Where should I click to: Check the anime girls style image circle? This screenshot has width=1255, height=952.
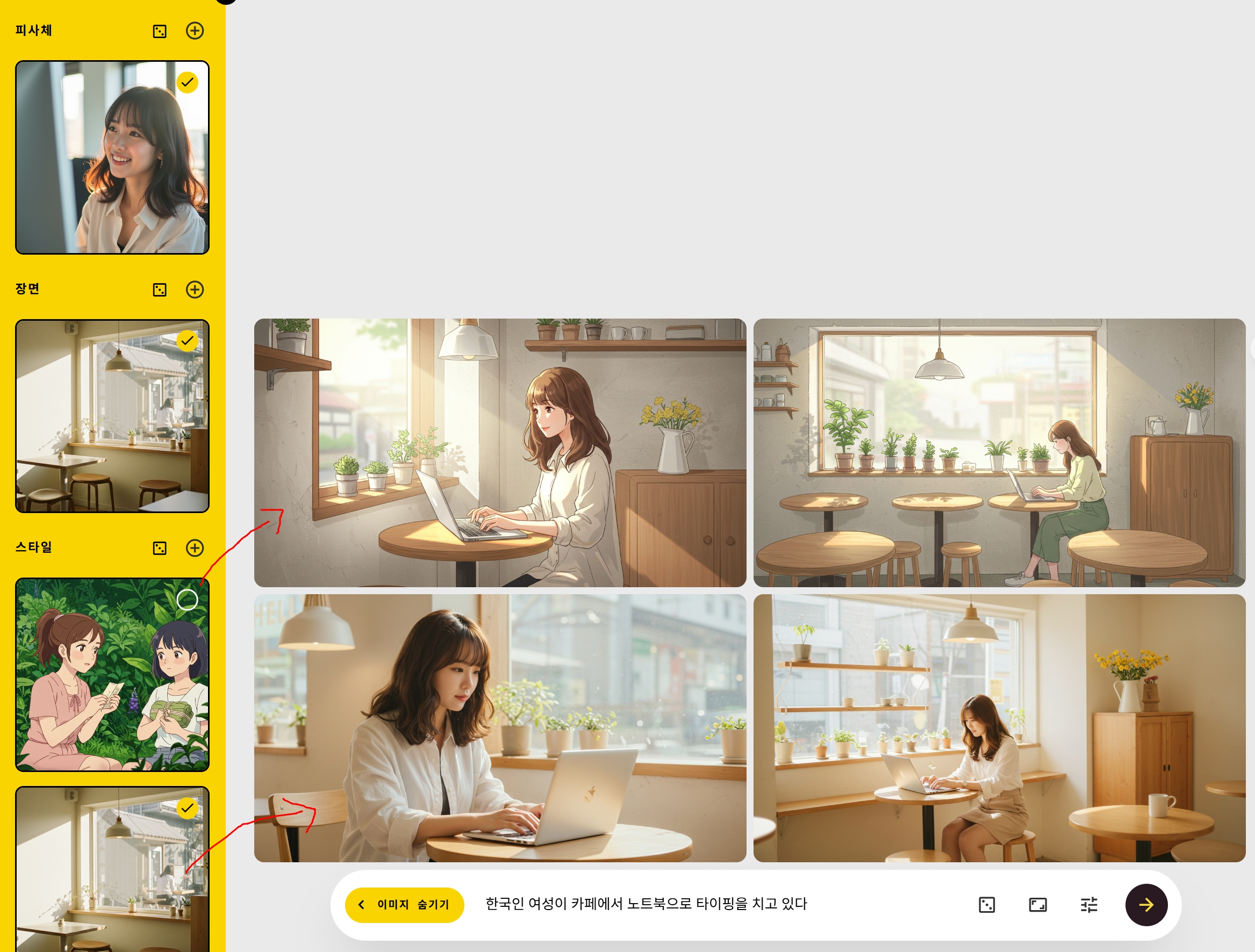point(187,600)
